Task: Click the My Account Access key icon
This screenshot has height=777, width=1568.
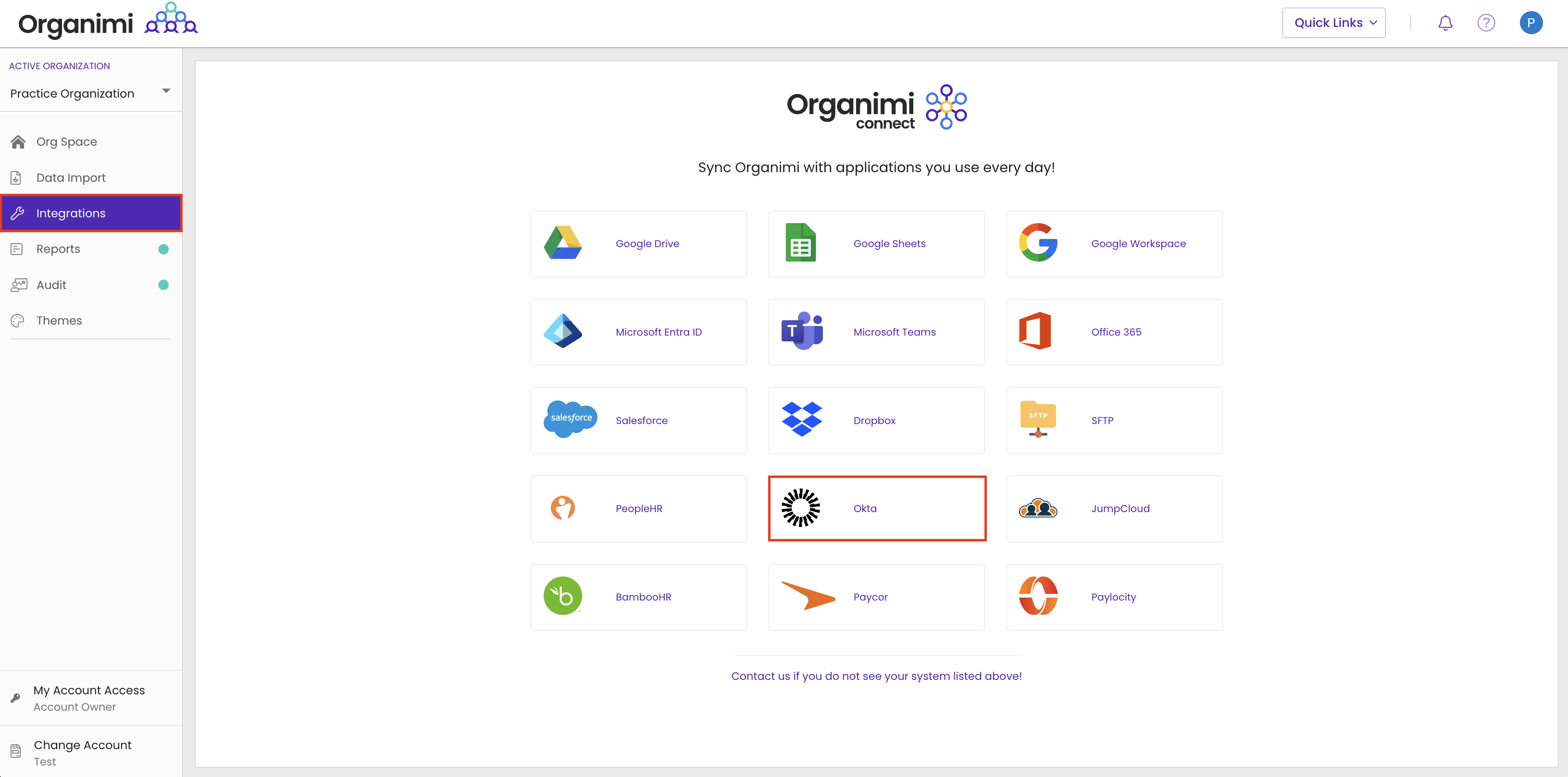Action: (16, 699)
